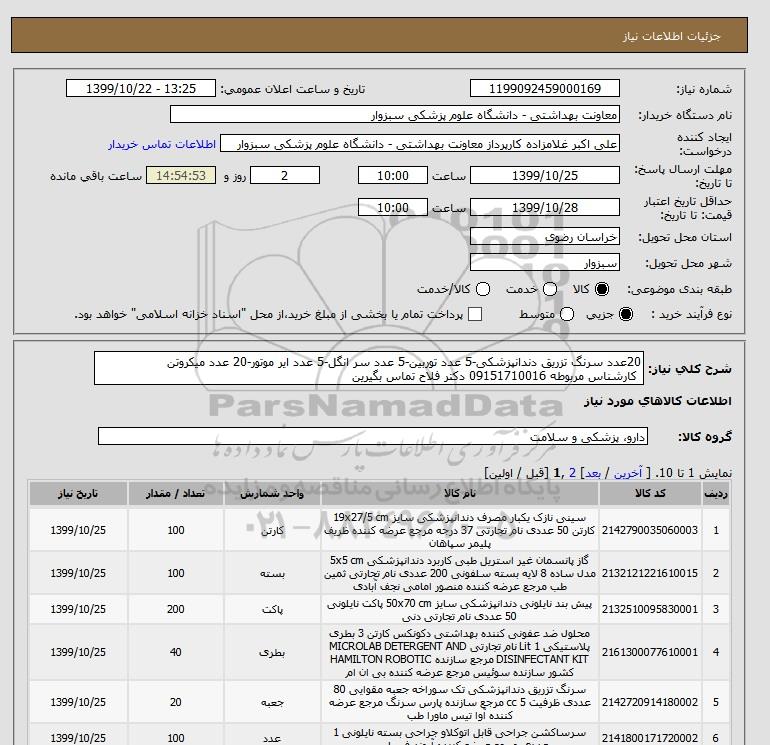
Task: Go to the بعد results page
Action: [593, 473]
